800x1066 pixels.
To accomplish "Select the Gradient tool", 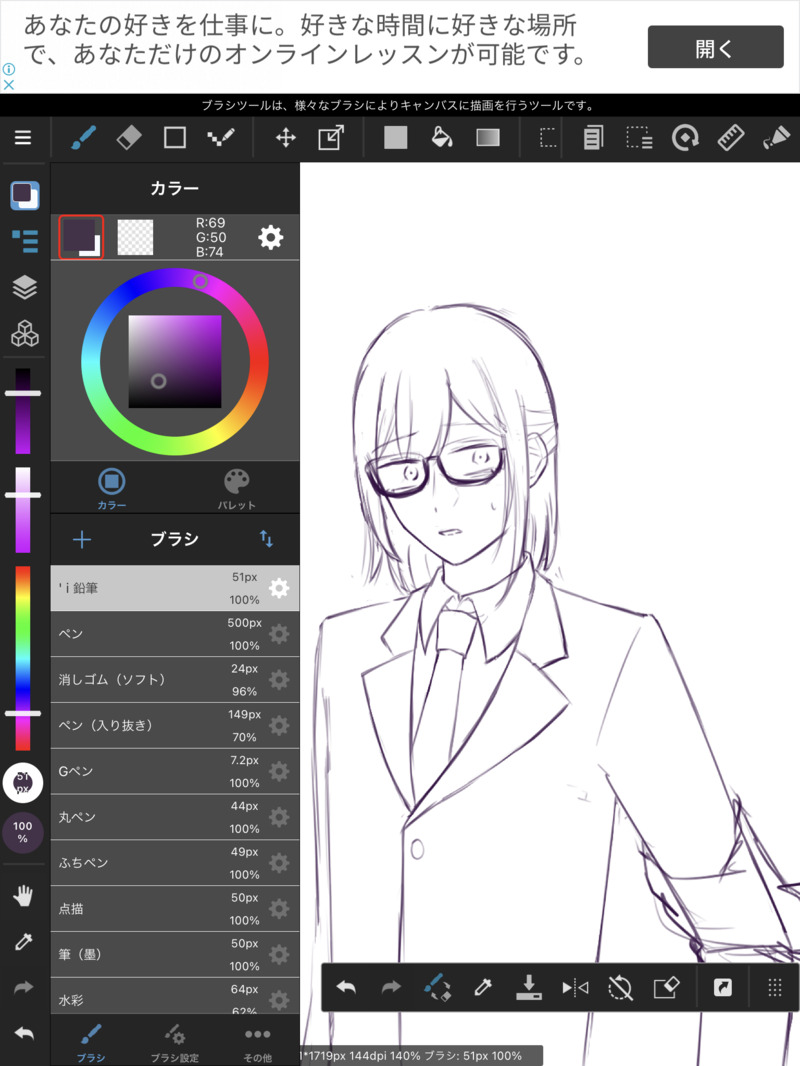I will tap(488, 138).
